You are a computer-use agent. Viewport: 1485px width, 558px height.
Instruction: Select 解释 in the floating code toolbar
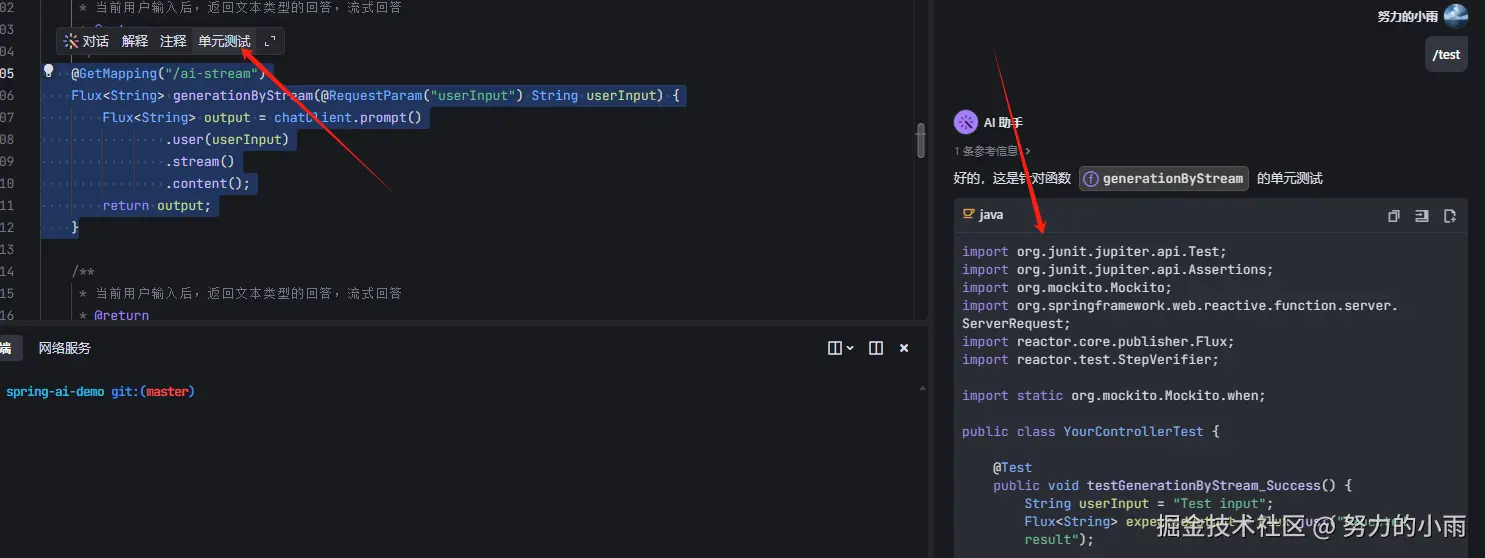tap(135, 41)
